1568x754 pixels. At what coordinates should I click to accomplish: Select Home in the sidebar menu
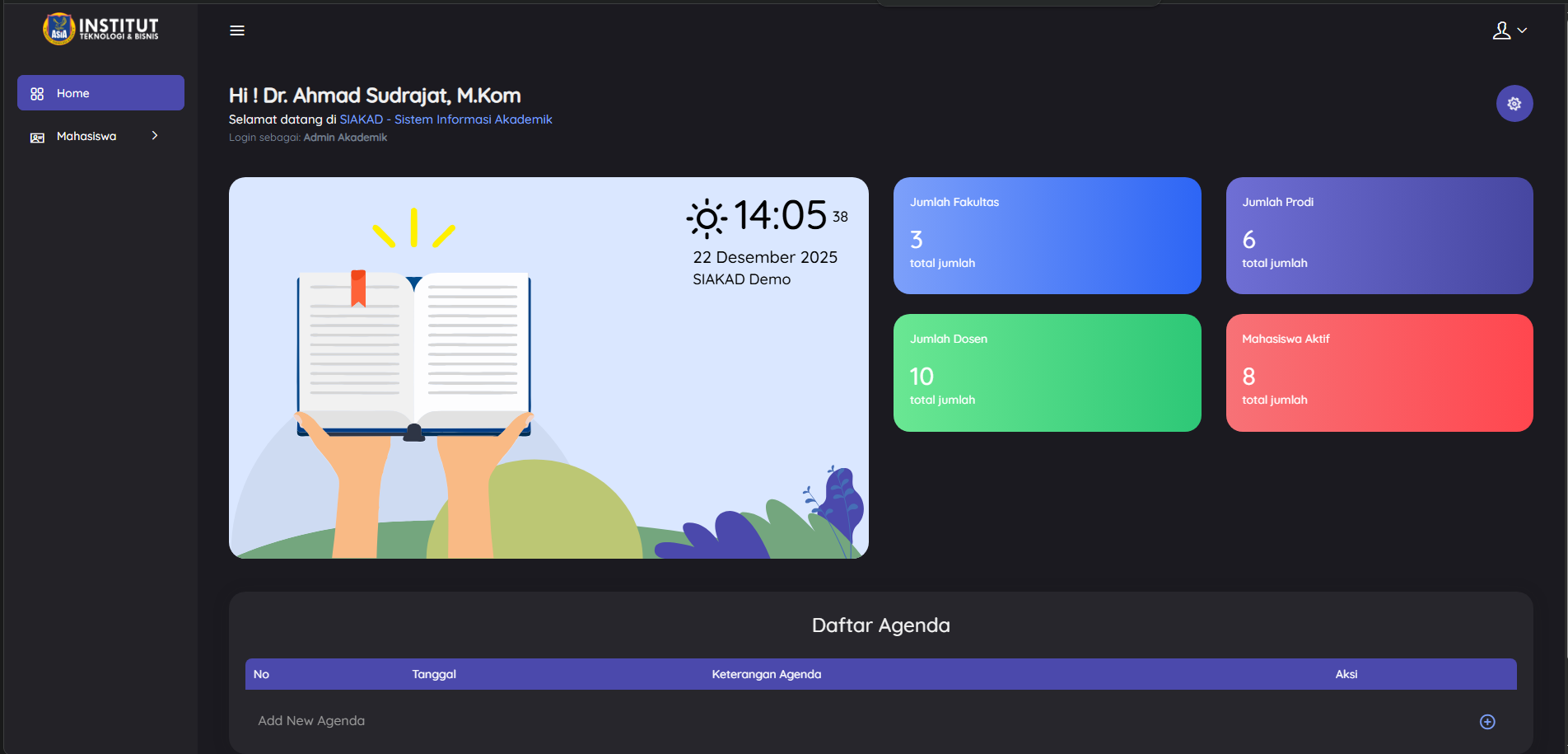click(x=73, y=94)
